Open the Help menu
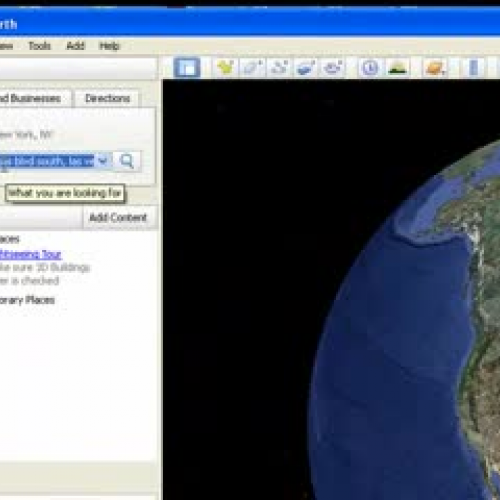Image resolution: width=500 pixels, height=500 pixels. 110,46
